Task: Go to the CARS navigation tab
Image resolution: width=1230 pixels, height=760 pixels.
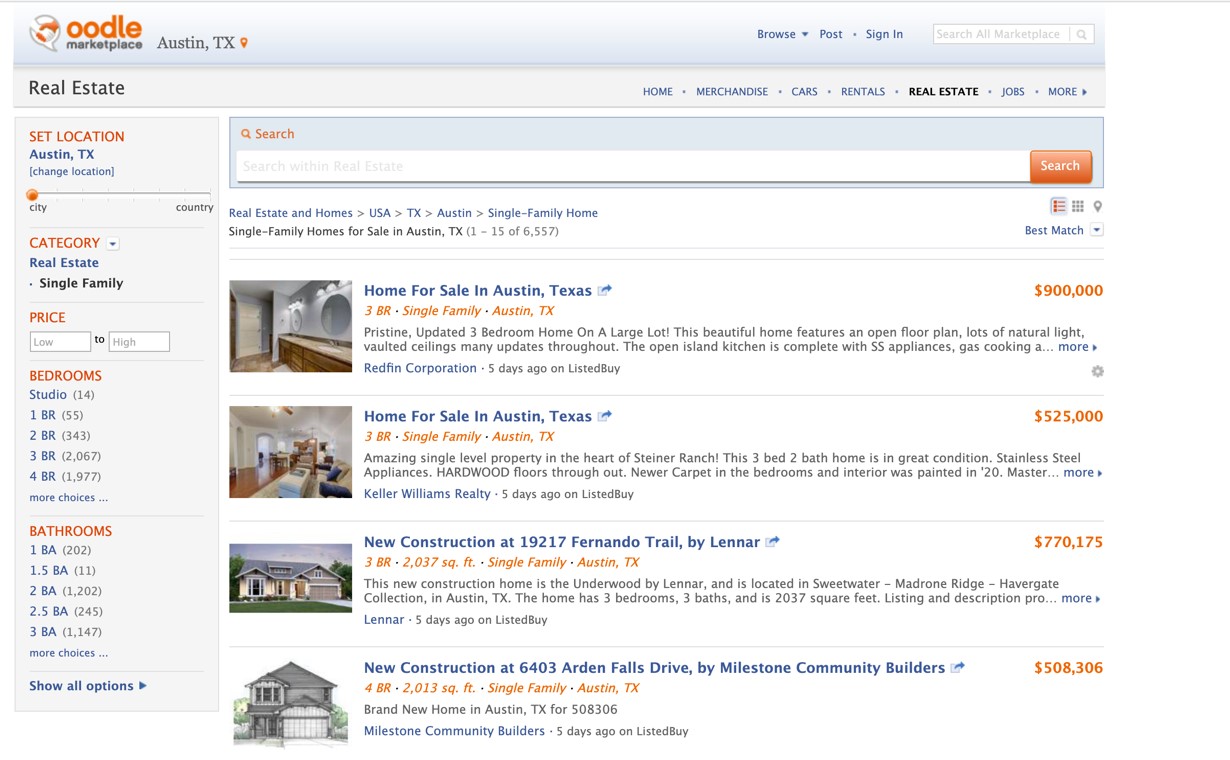Action: click(x=804, y=92)
